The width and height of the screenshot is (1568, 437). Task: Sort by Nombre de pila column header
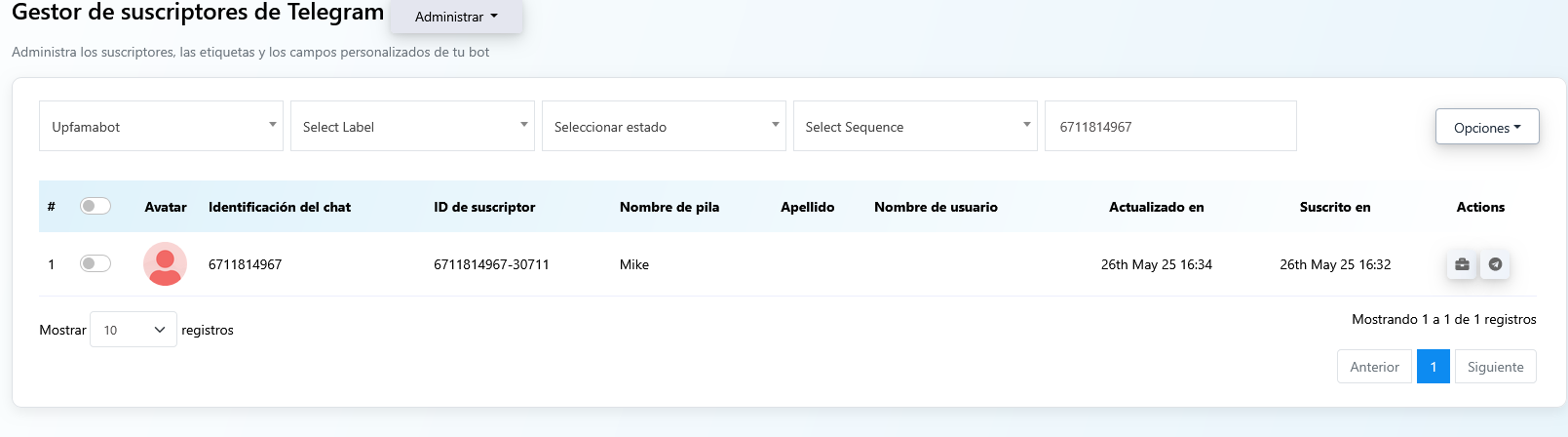[x=669, y=207]
